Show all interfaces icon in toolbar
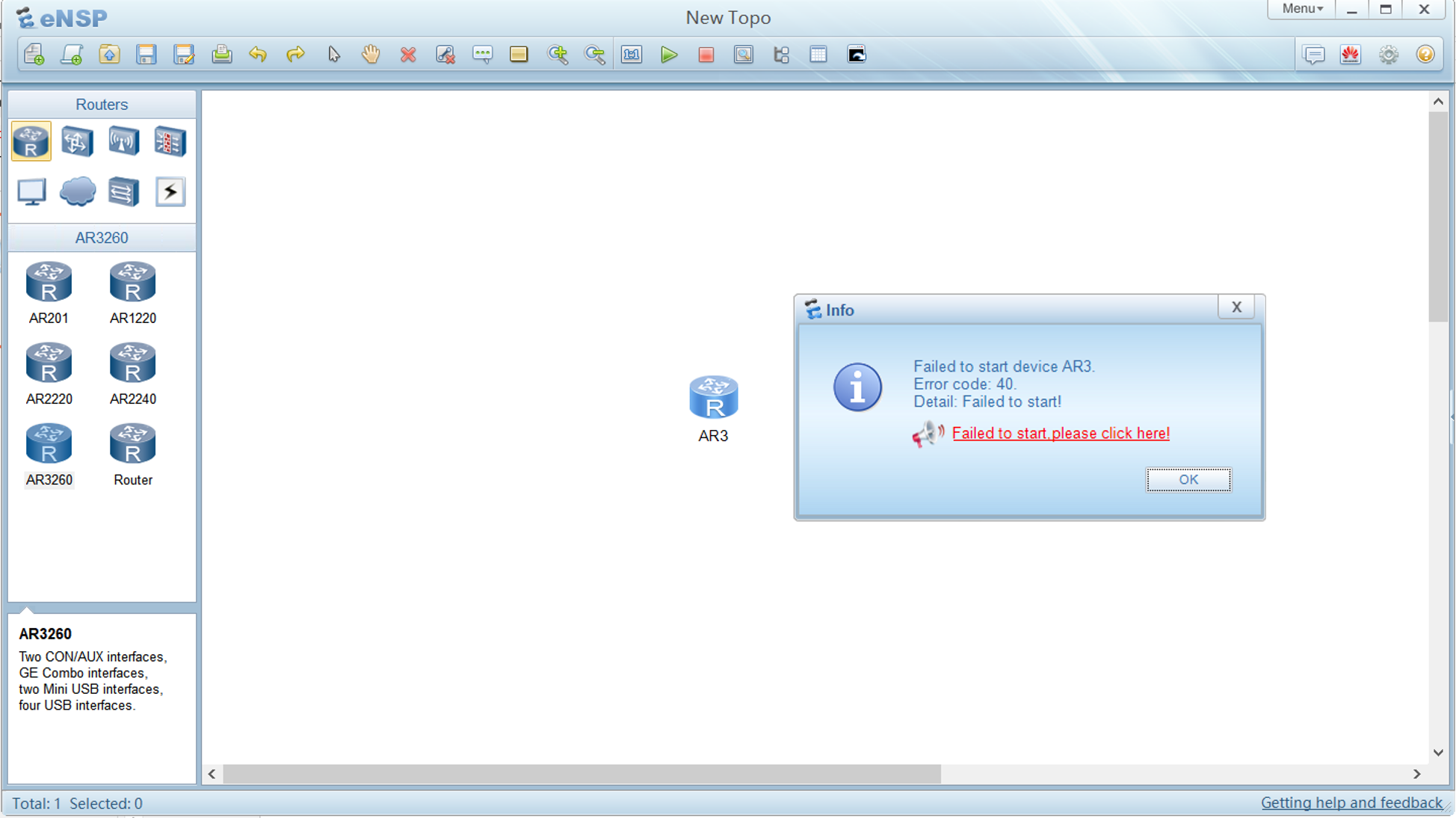This screenshot has height=818, width=1456. 781,55
